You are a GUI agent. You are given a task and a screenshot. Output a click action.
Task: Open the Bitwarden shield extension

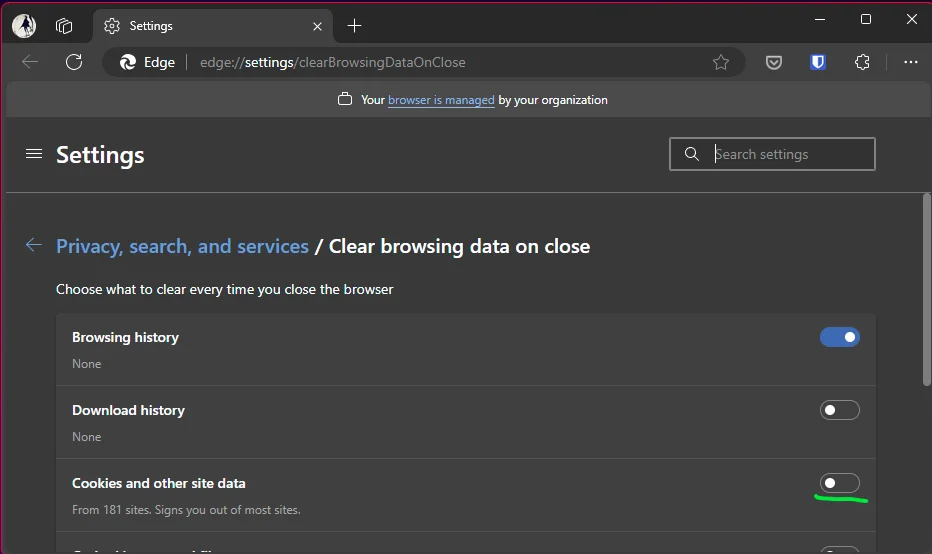pyautogui.click(x=818, y=62)
